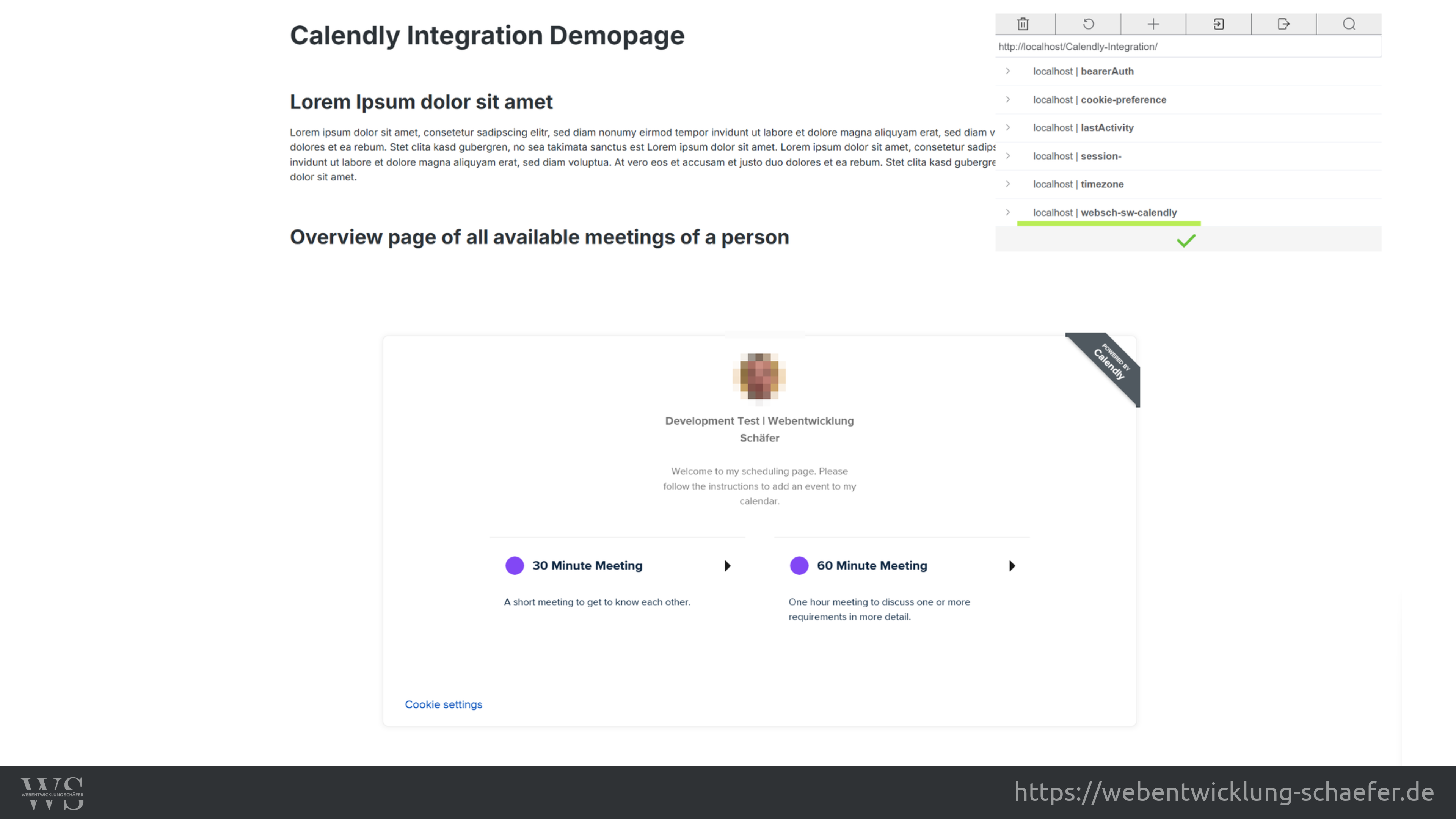Expand the websch-sw-calendly cookie chevron

tap(1008, 212)
